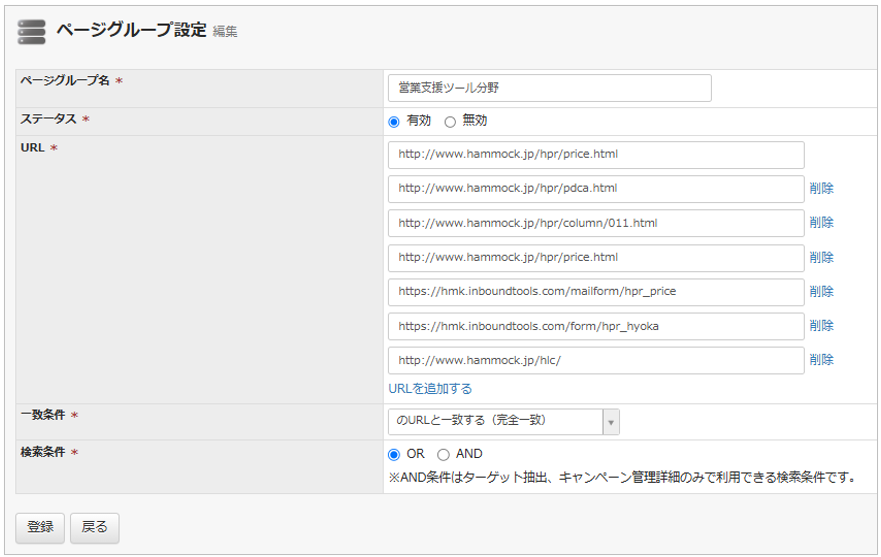
Task: Click the ※AND条件 note text
Action: (x=622, y=478)
